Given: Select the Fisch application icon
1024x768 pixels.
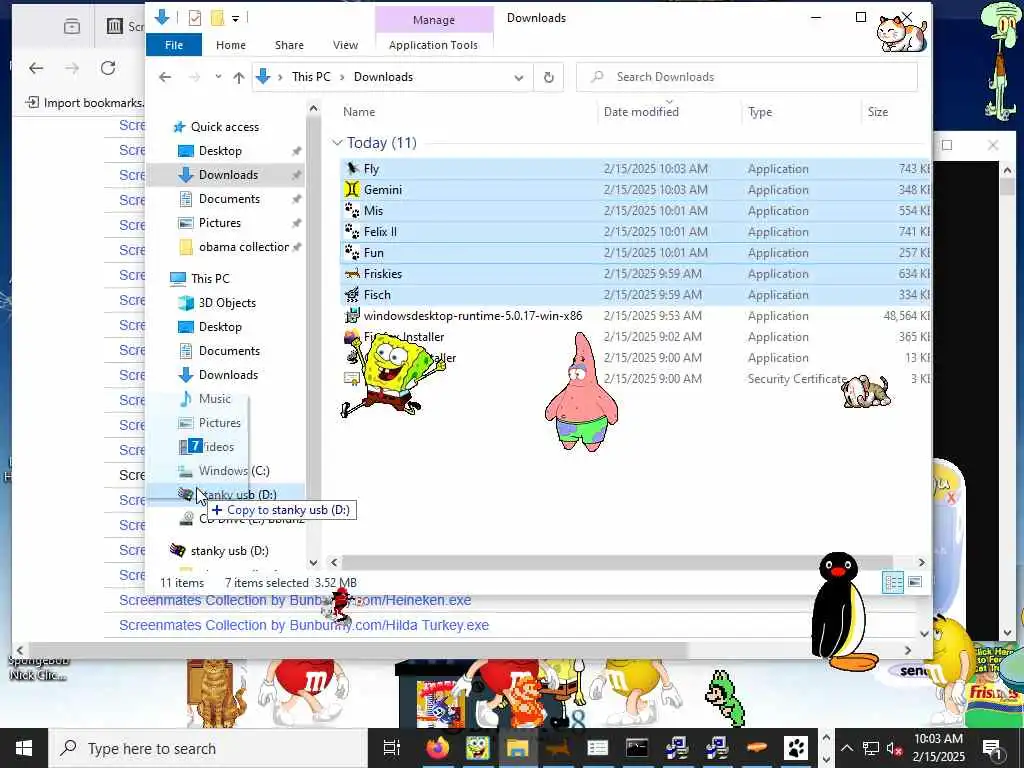Looking at the screenshot, I should [x=352, y=295].
